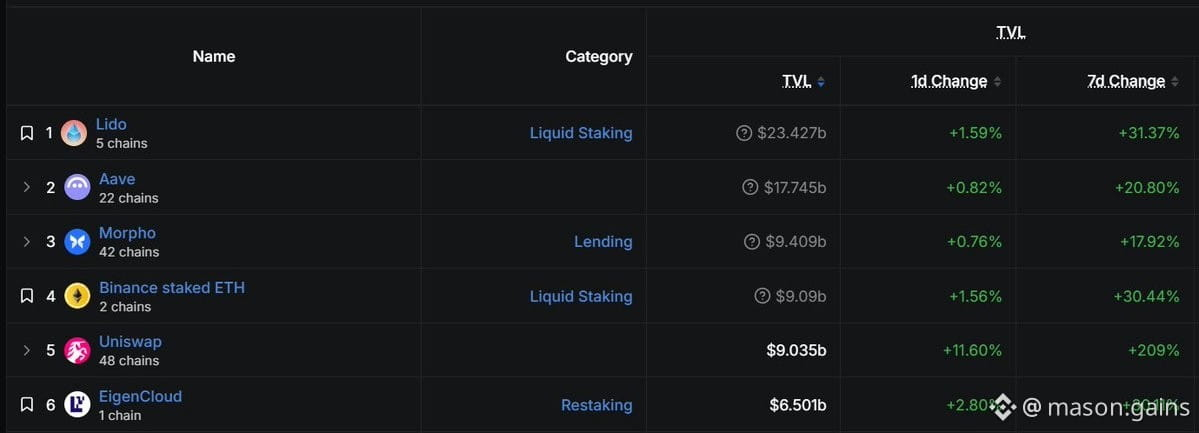Click the question mark icon beside Lido TVL
The image size is (1199, 433).
click(x=743, y=133)
